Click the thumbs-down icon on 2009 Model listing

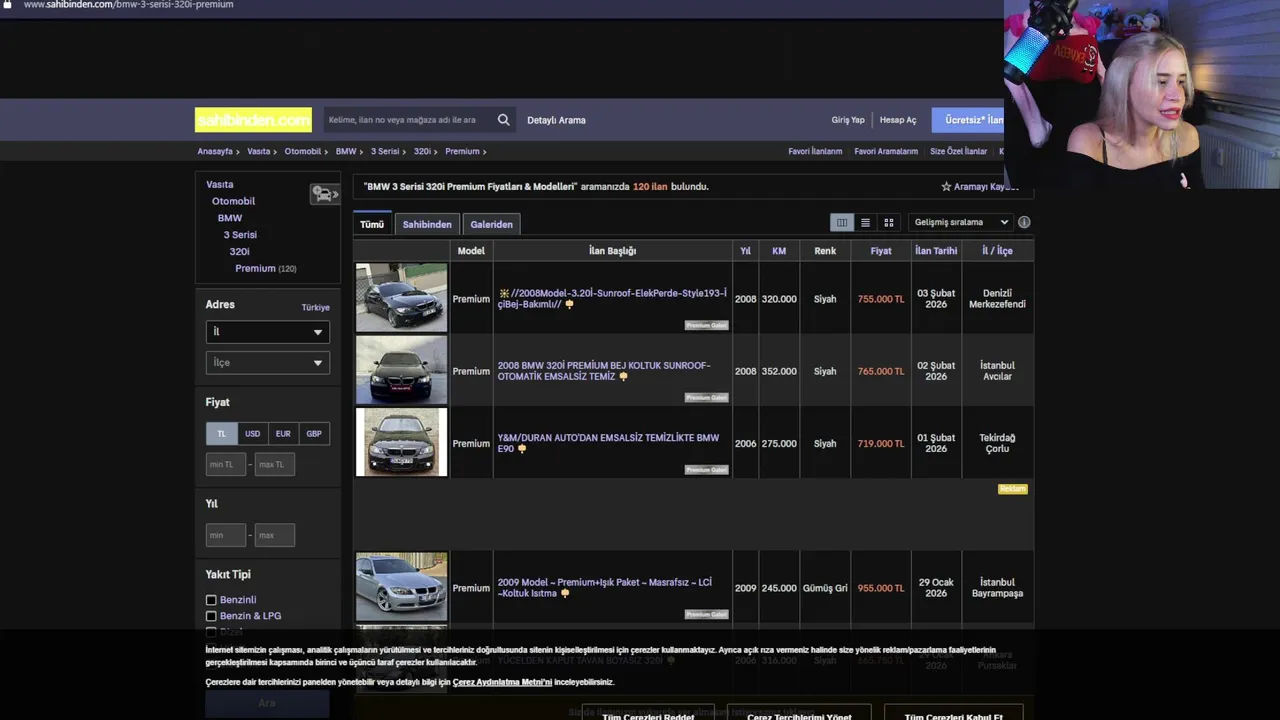564,594
